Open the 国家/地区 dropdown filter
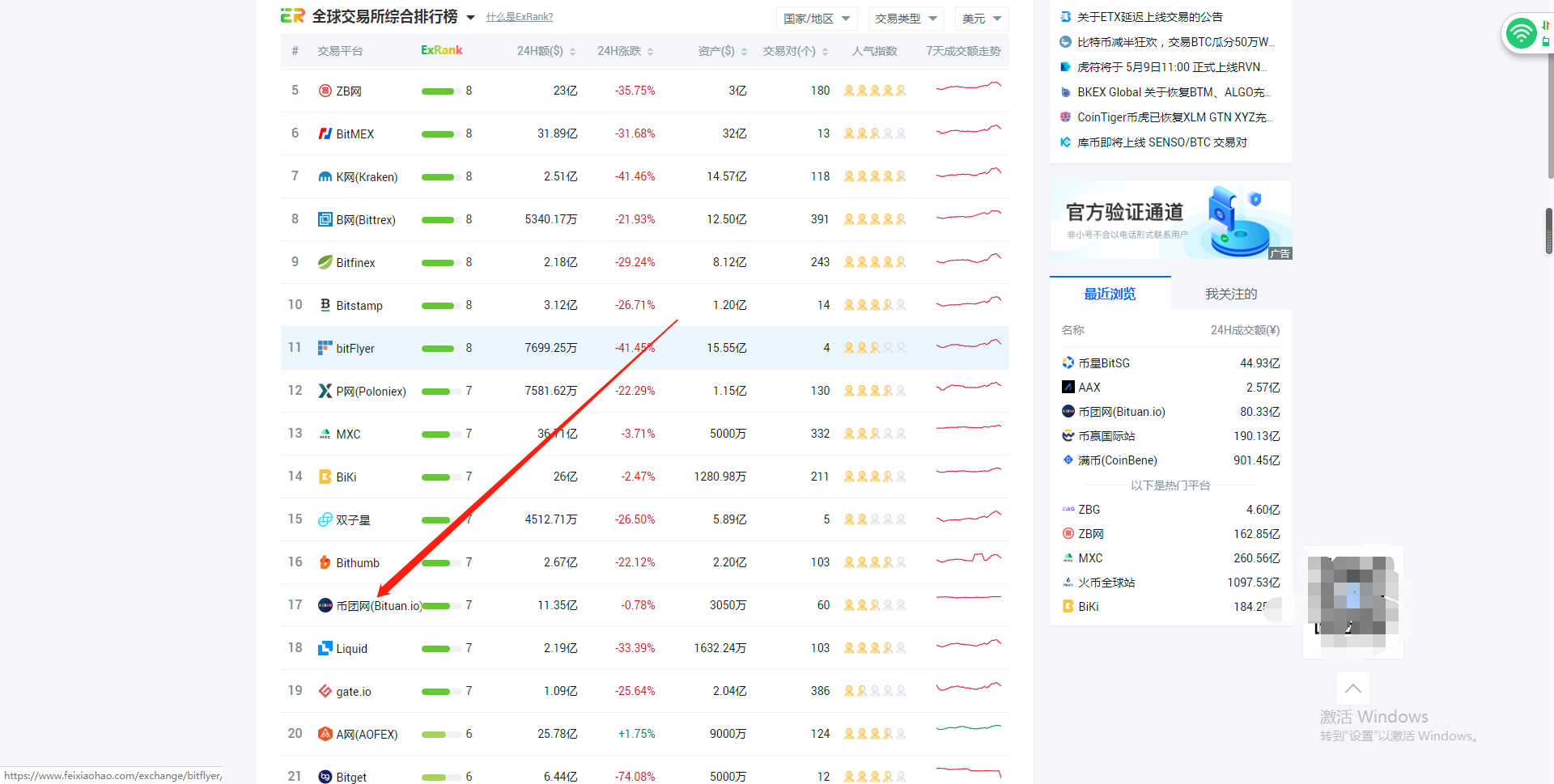 [x=817, y=19]
